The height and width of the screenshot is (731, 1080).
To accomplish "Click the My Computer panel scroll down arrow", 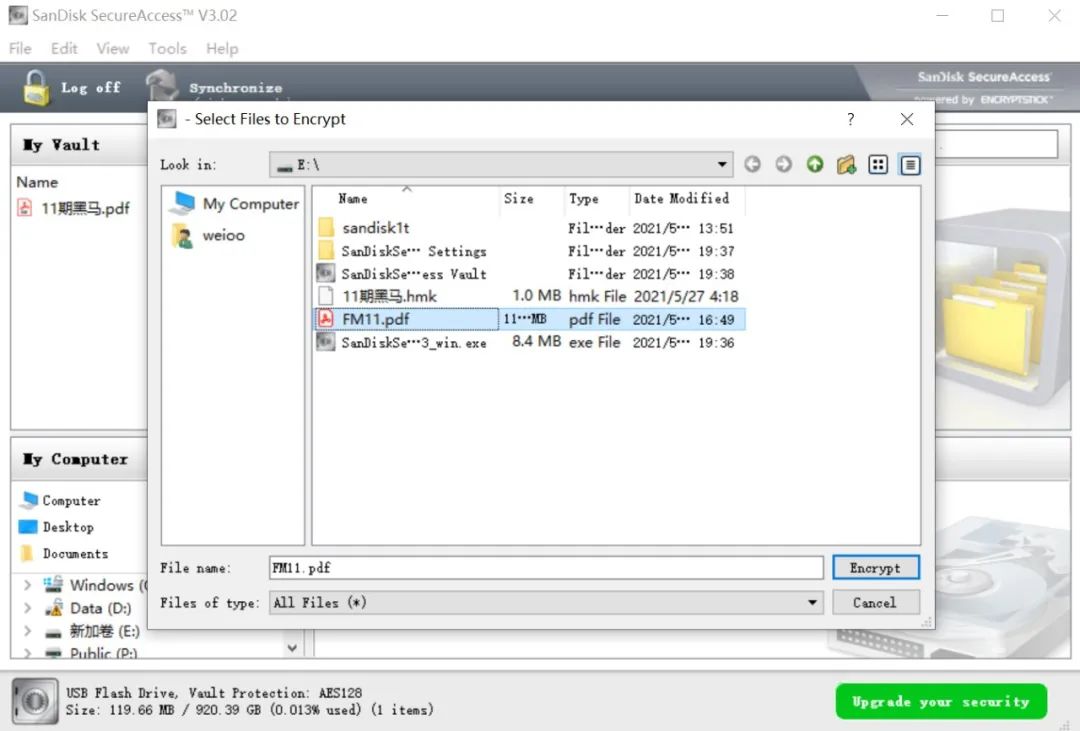I will (x=292, y=648).
